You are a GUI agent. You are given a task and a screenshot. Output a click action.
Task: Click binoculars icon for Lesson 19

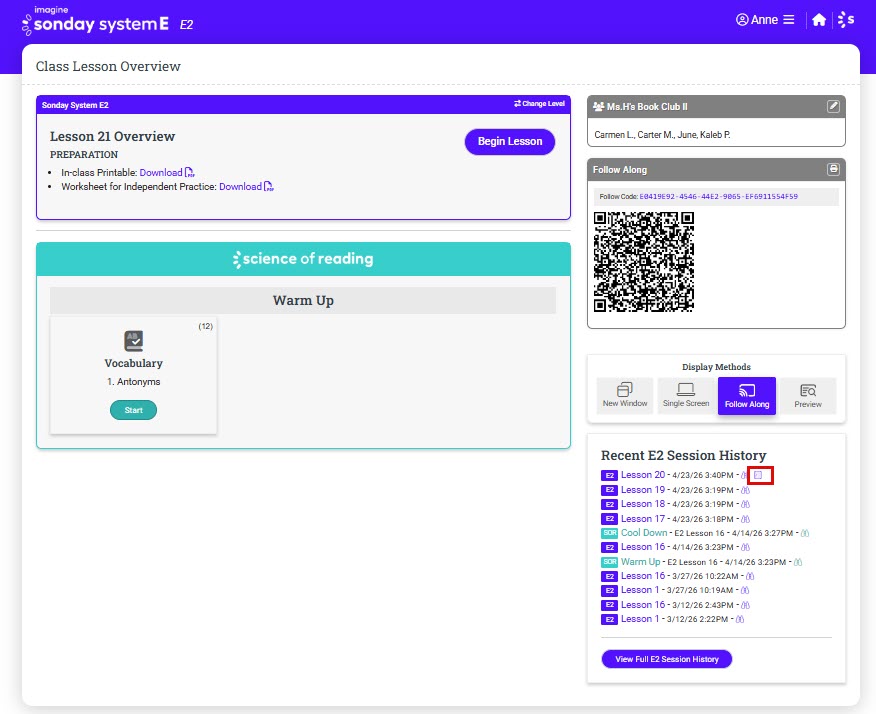(x=745, y=491)
